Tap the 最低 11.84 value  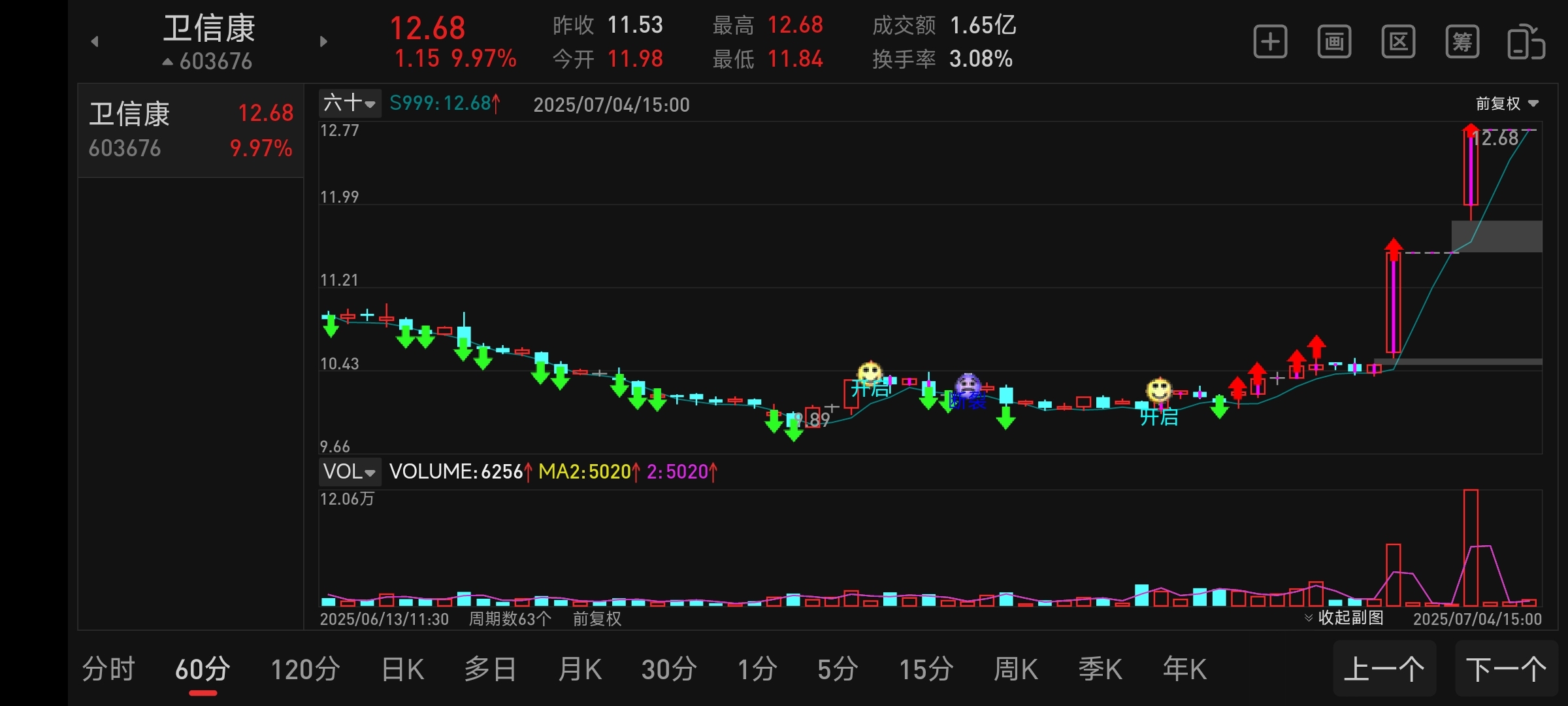click(x=795, y=59)
